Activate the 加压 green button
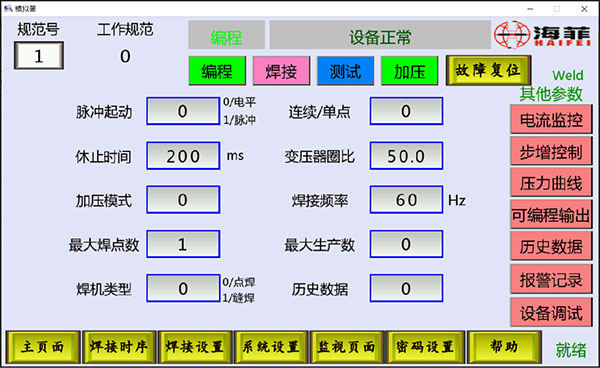 coord(410,71)
